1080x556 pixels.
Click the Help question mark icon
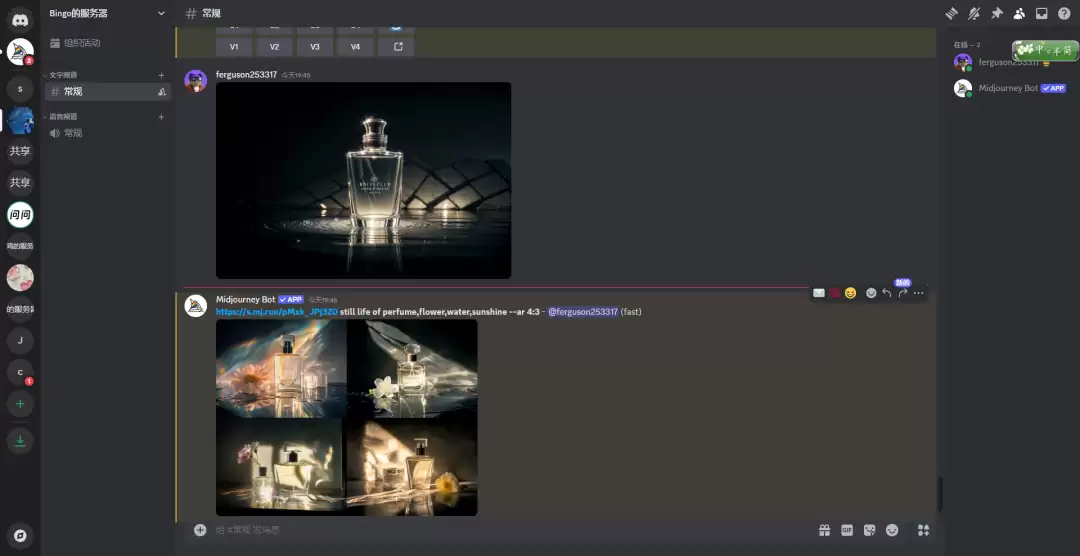click(x=1064, y=13)
